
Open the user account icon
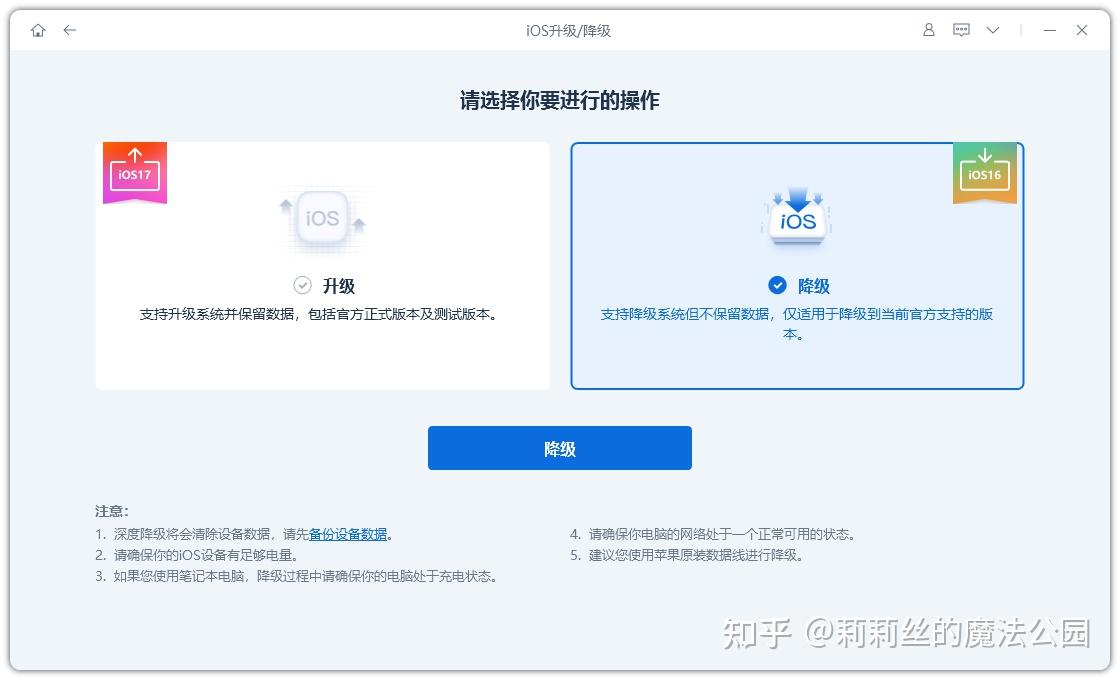point(928,30)
